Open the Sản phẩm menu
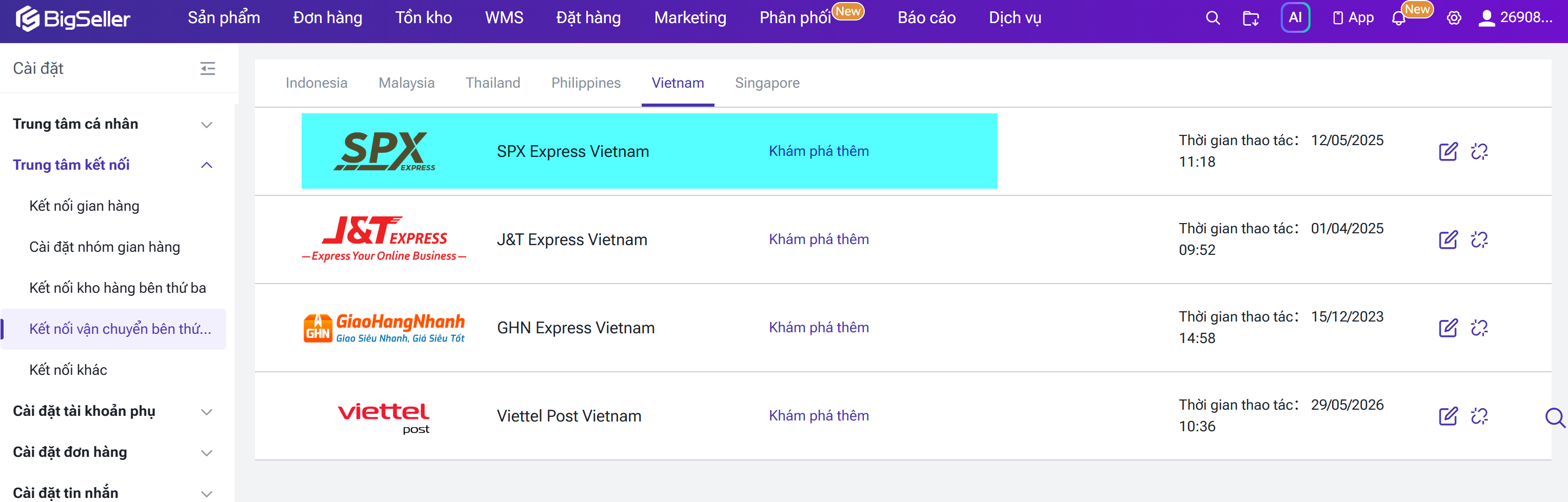 pyautogui.click(x=224, y=17)
